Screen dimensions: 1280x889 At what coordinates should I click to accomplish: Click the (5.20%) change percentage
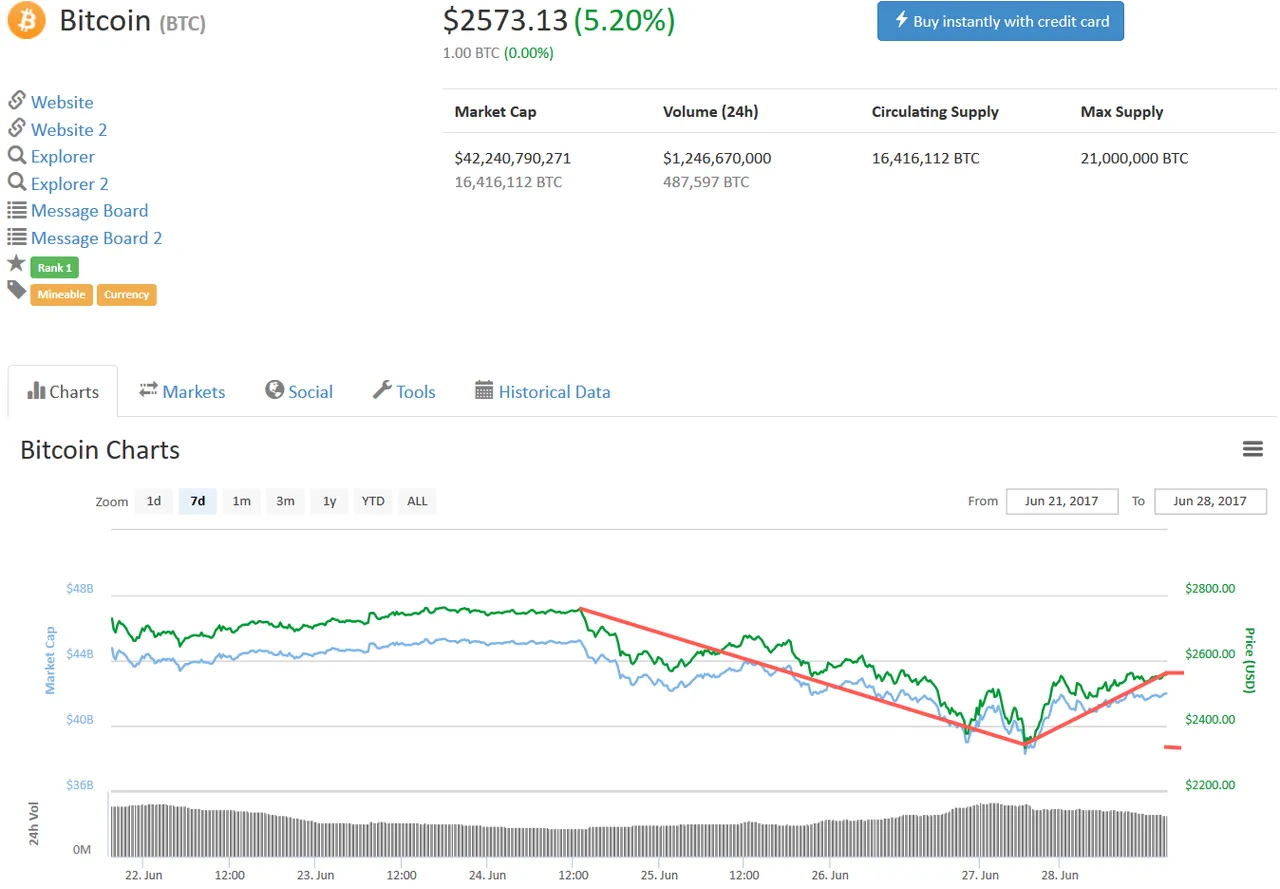coord(624,19)
